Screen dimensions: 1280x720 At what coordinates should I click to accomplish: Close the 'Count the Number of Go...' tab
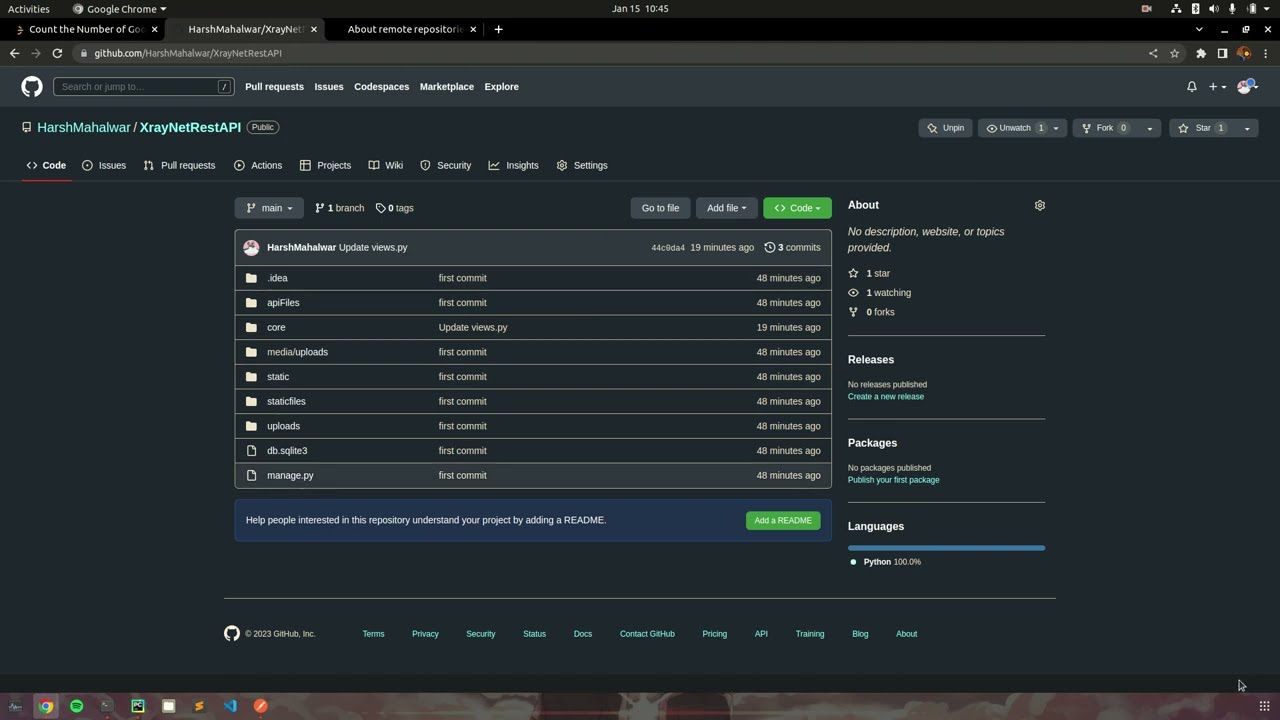[x=154, y=29]
